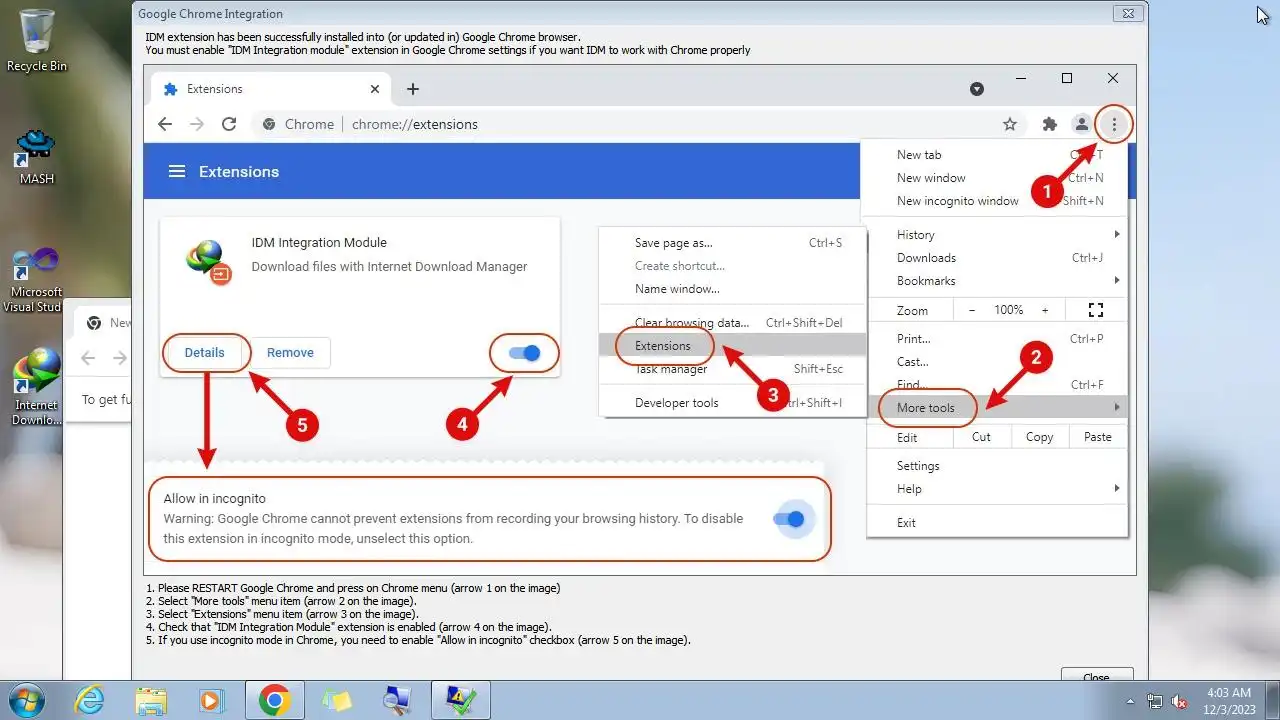Expand the Bookmarks submenu arrow
The image size is (1280, 720).
point(1117,281)
